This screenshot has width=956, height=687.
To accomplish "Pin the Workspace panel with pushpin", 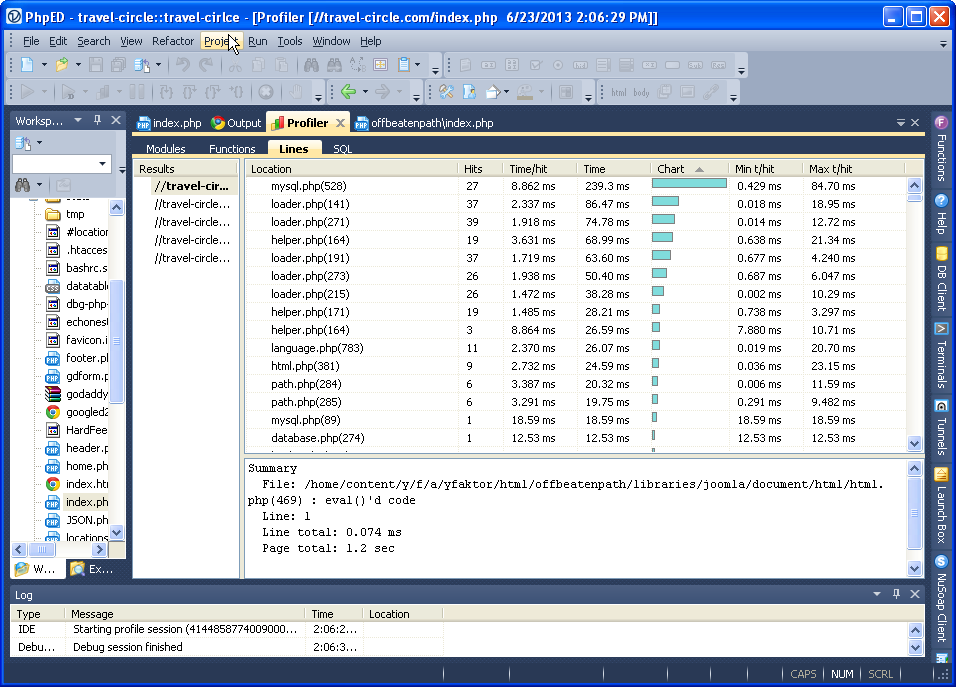I will 97,121.
